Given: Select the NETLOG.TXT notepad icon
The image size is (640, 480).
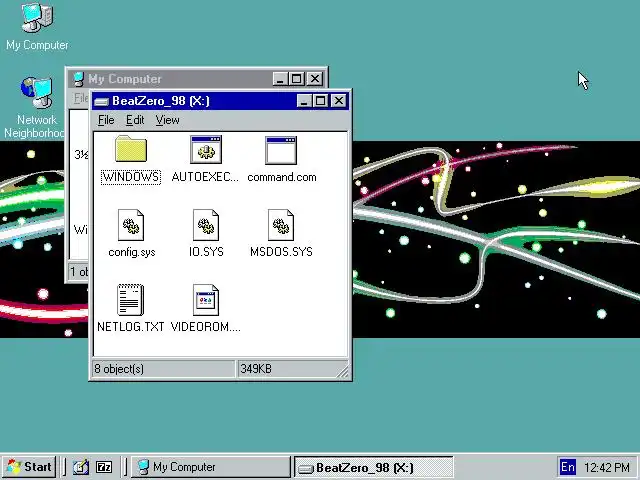Looking at the screenshot, I should 131,300.
